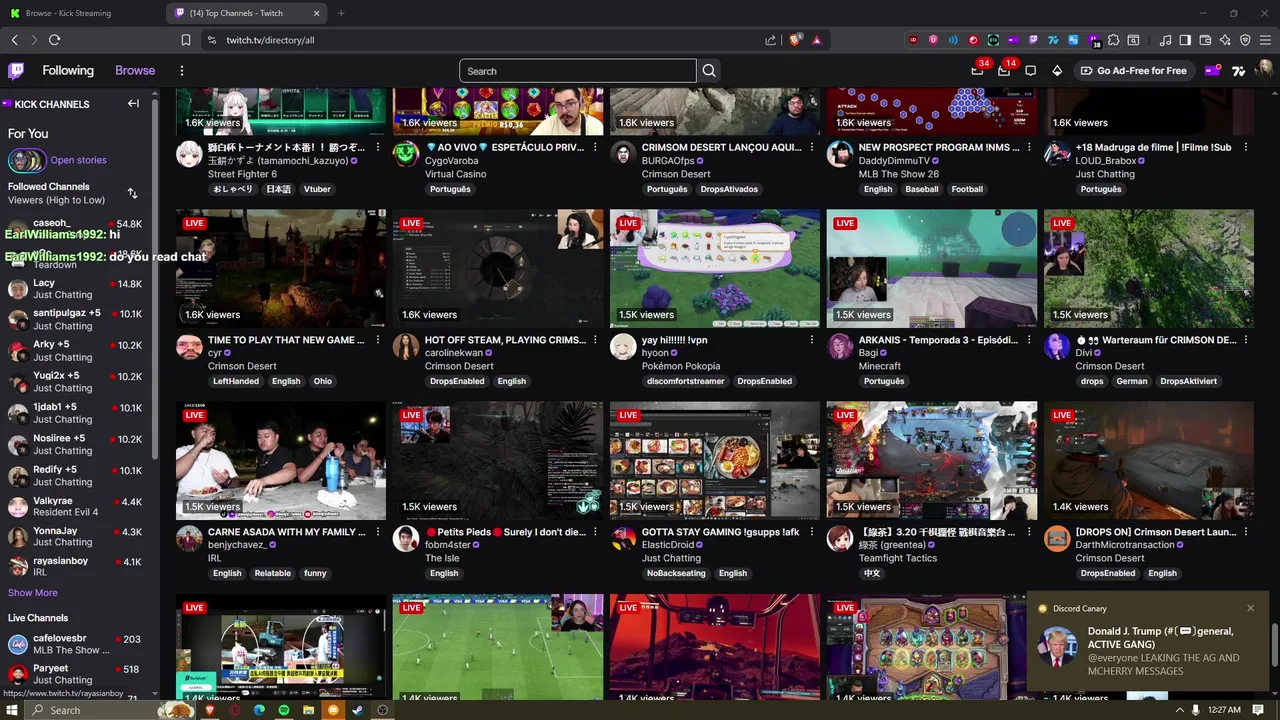Viewport: 1280px width, 720px height.
Task: Open the whispers chat bubble icon
Action: pyautogui.click(x=1030, y=71)
